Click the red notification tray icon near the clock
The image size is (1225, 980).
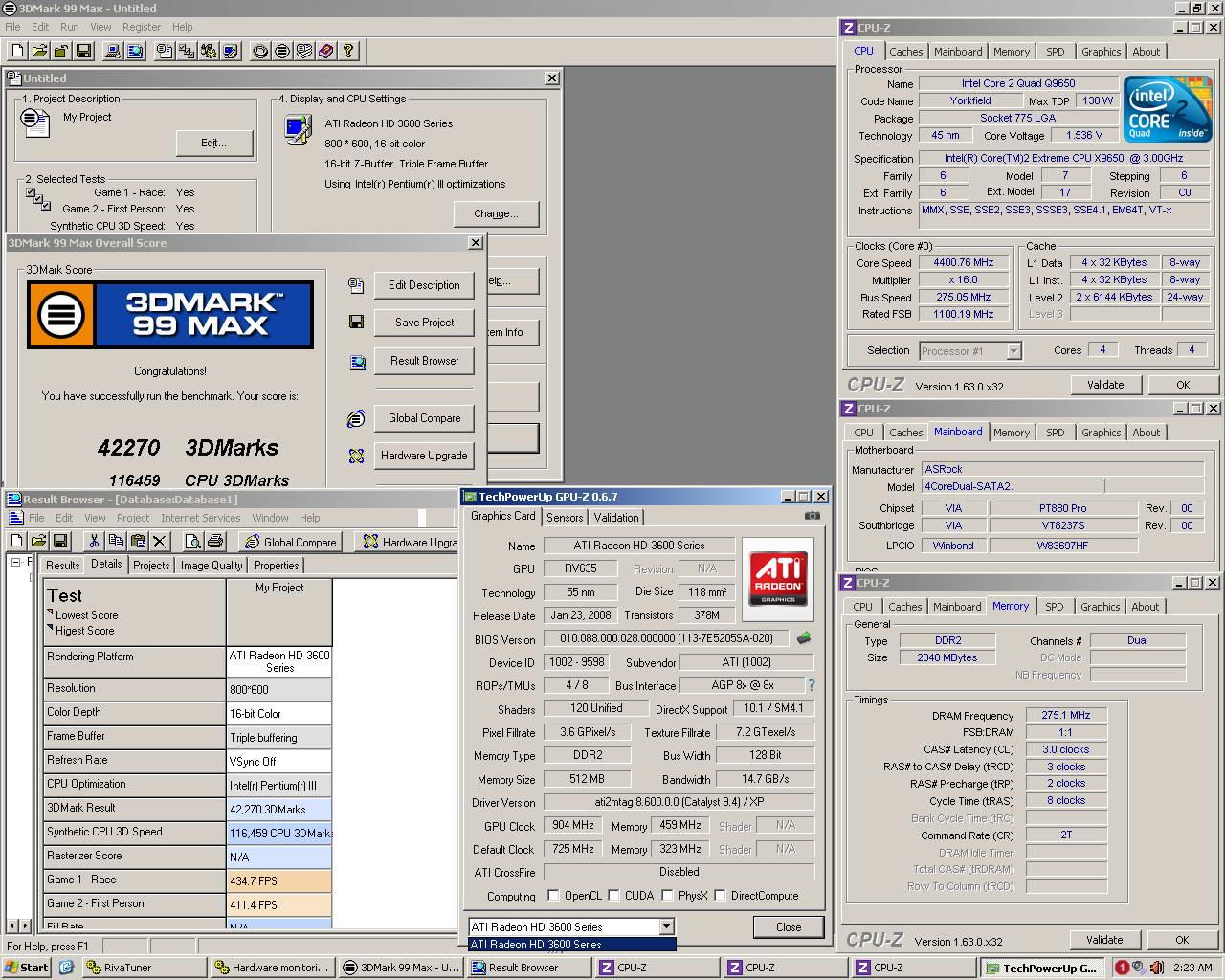point(1122,968)
